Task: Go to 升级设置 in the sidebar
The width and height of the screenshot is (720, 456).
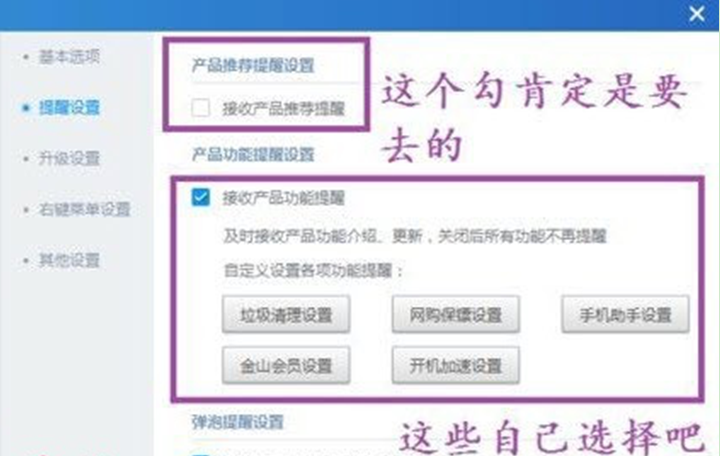Action: 69,158
